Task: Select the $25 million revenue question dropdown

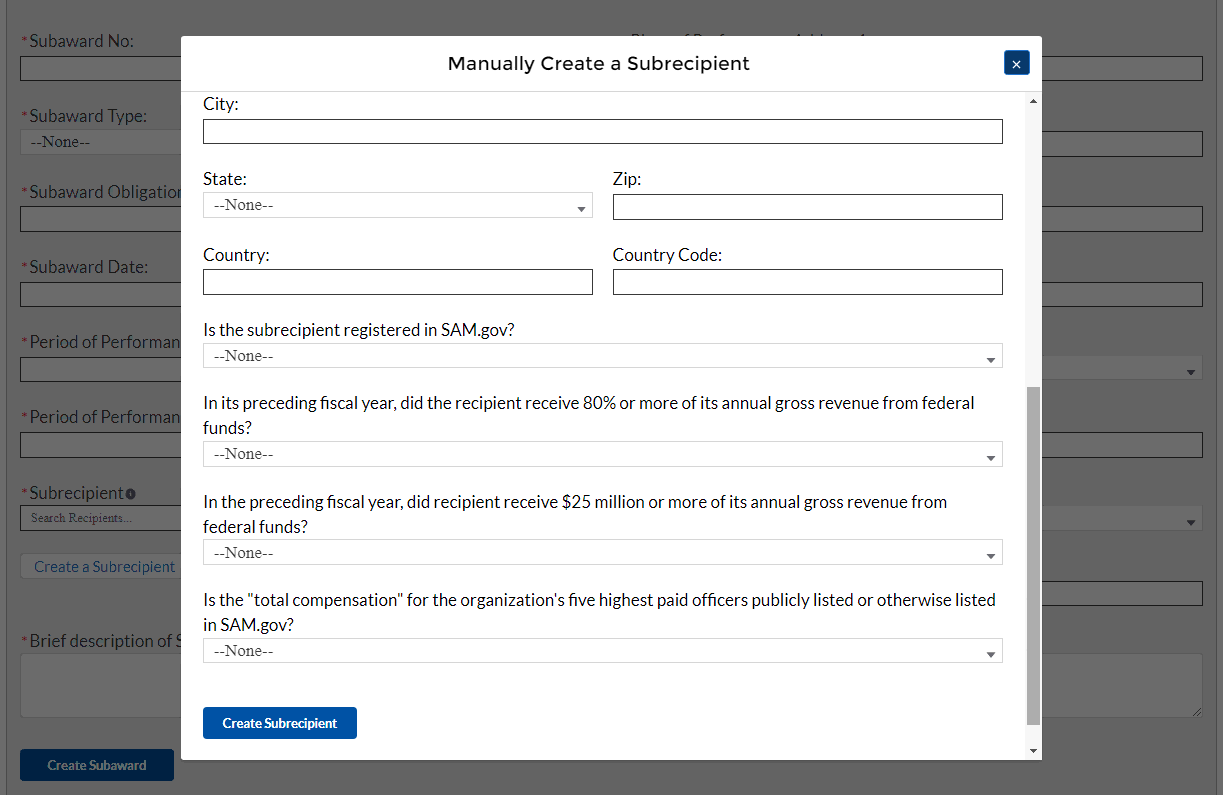Action: 602,553
